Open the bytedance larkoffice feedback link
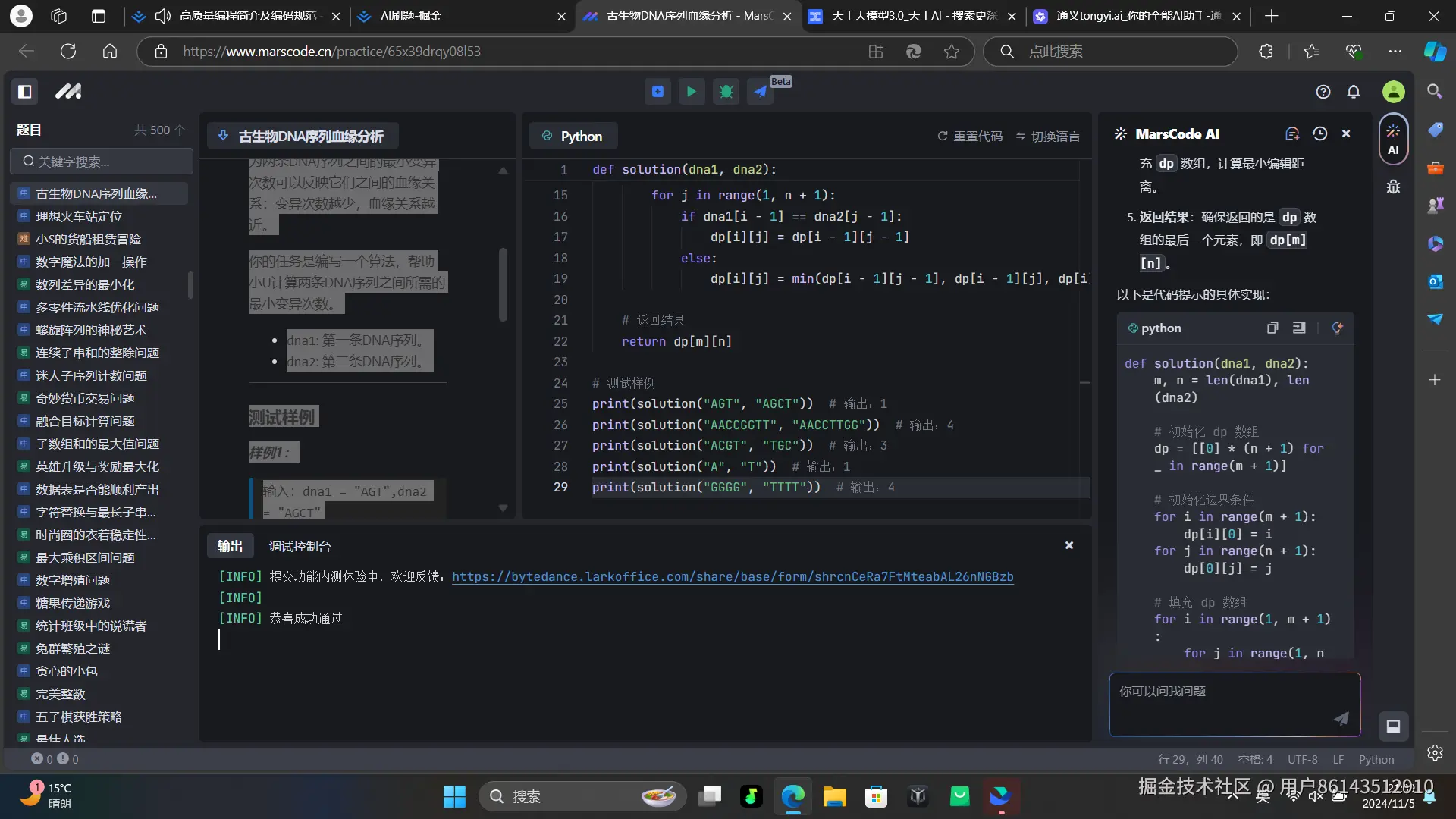 pos(732,577)
